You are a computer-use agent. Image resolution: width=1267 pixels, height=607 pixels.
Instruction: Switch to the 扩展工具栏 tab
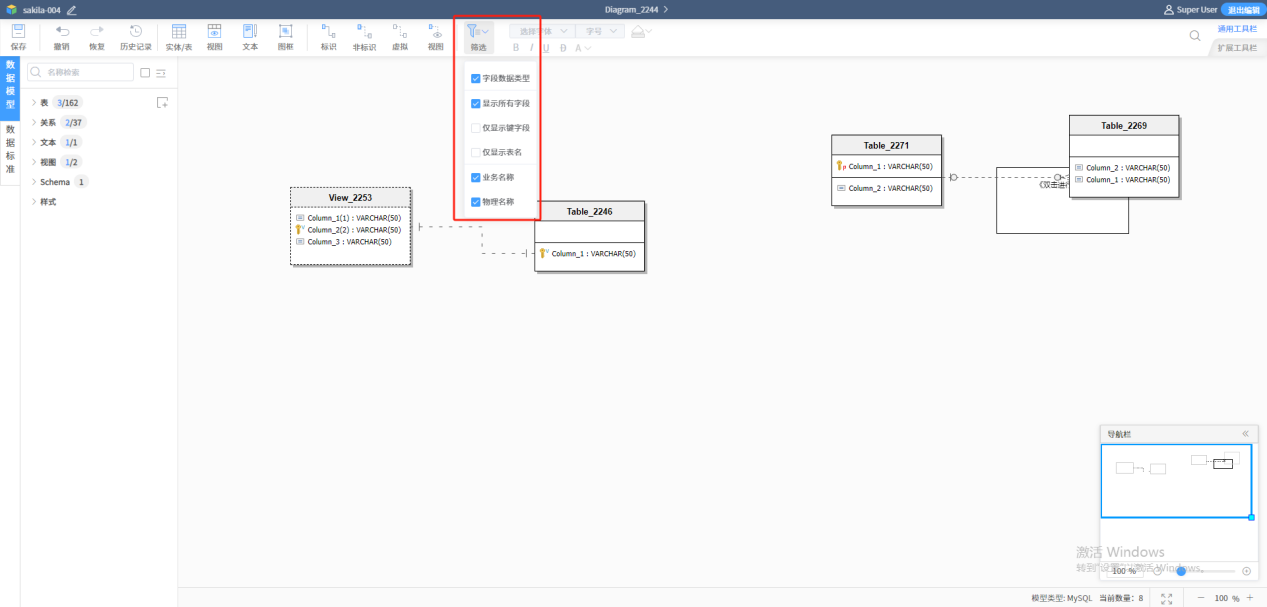[1237, 47]
